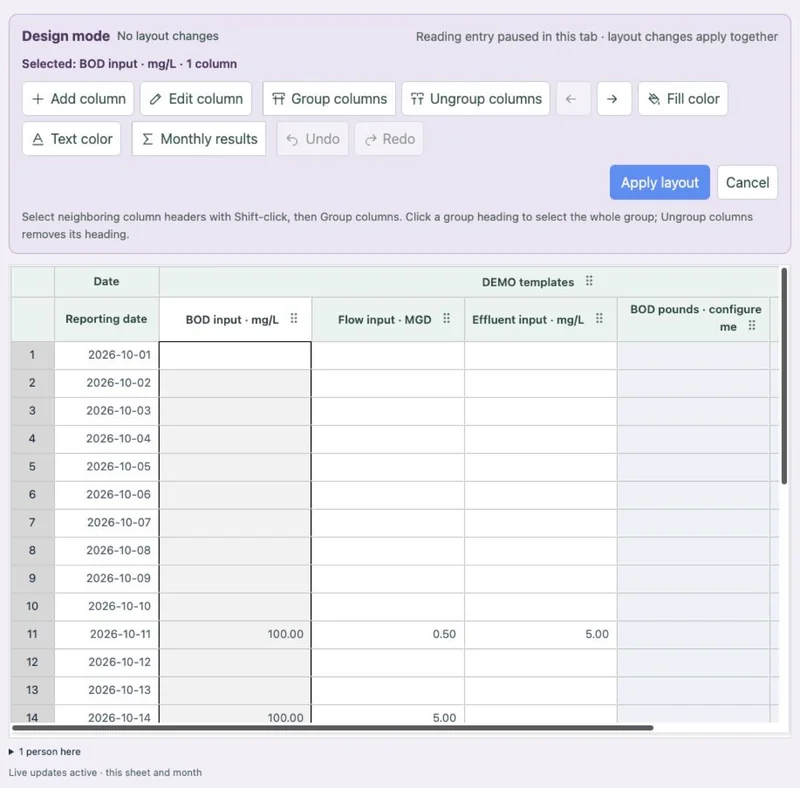Image resolution: width=800 pixels, height=788 pixels.
Task: Click drag handle of Flow input column
Action: (x=446, y=319)
